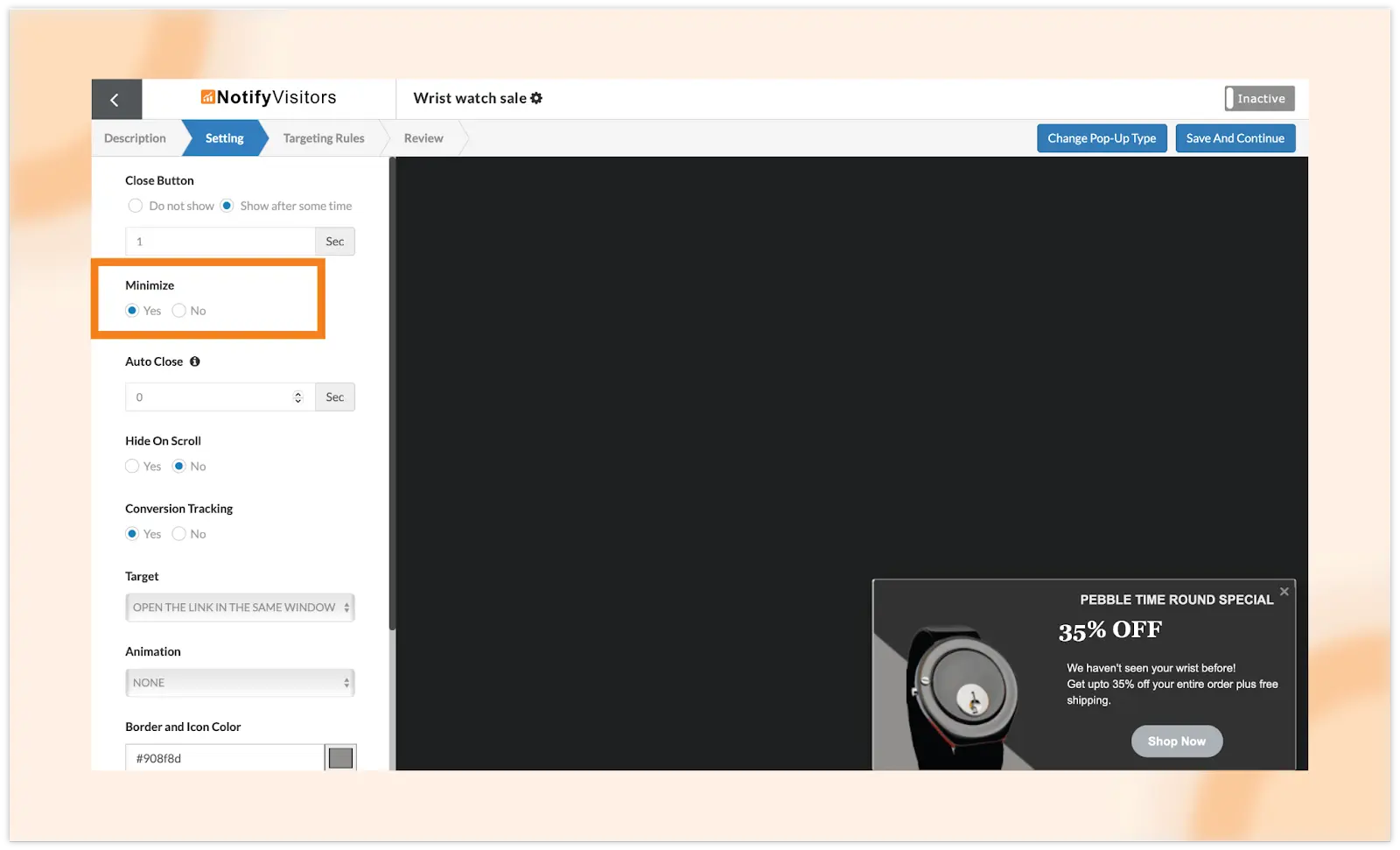Viewport: 1400px width, 850px height.
Task: Click the Auto Close info icon
Action: tap(195, 362)
